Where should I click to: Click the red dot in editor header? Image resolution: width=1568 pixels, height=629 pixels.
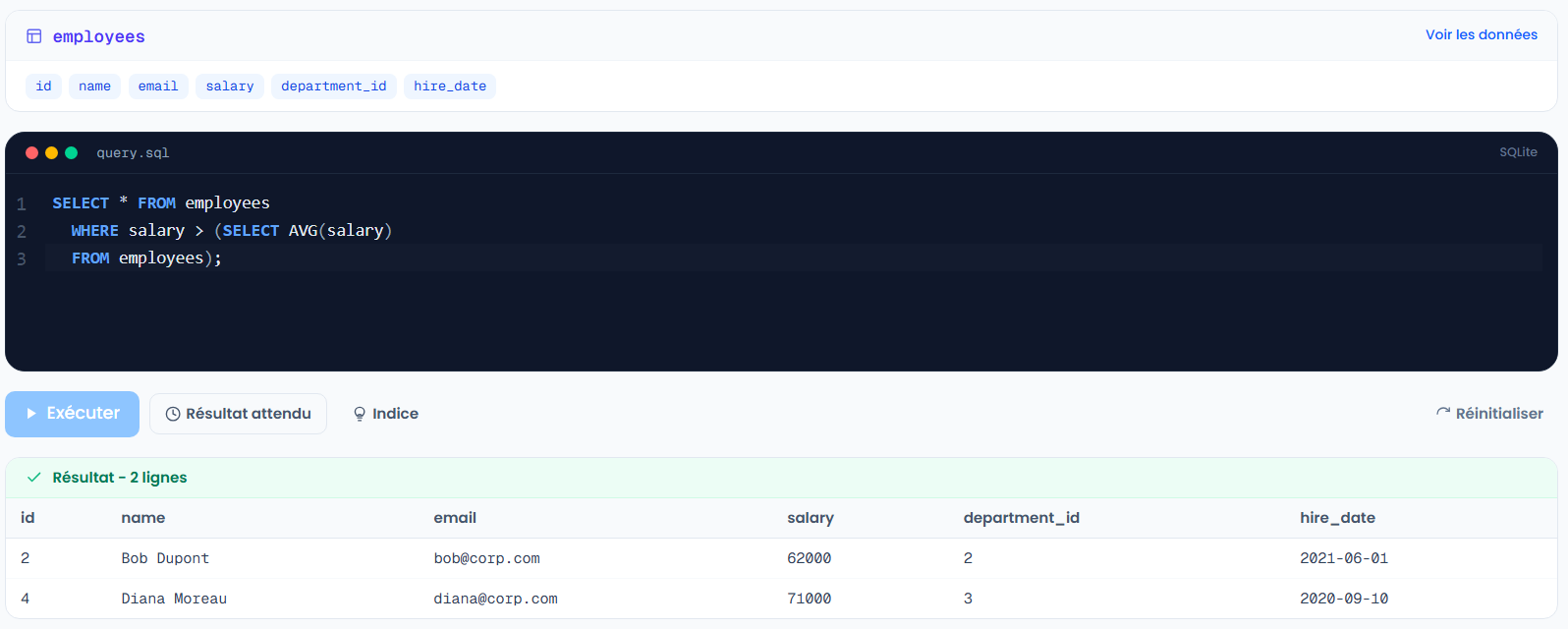[31, 152]
